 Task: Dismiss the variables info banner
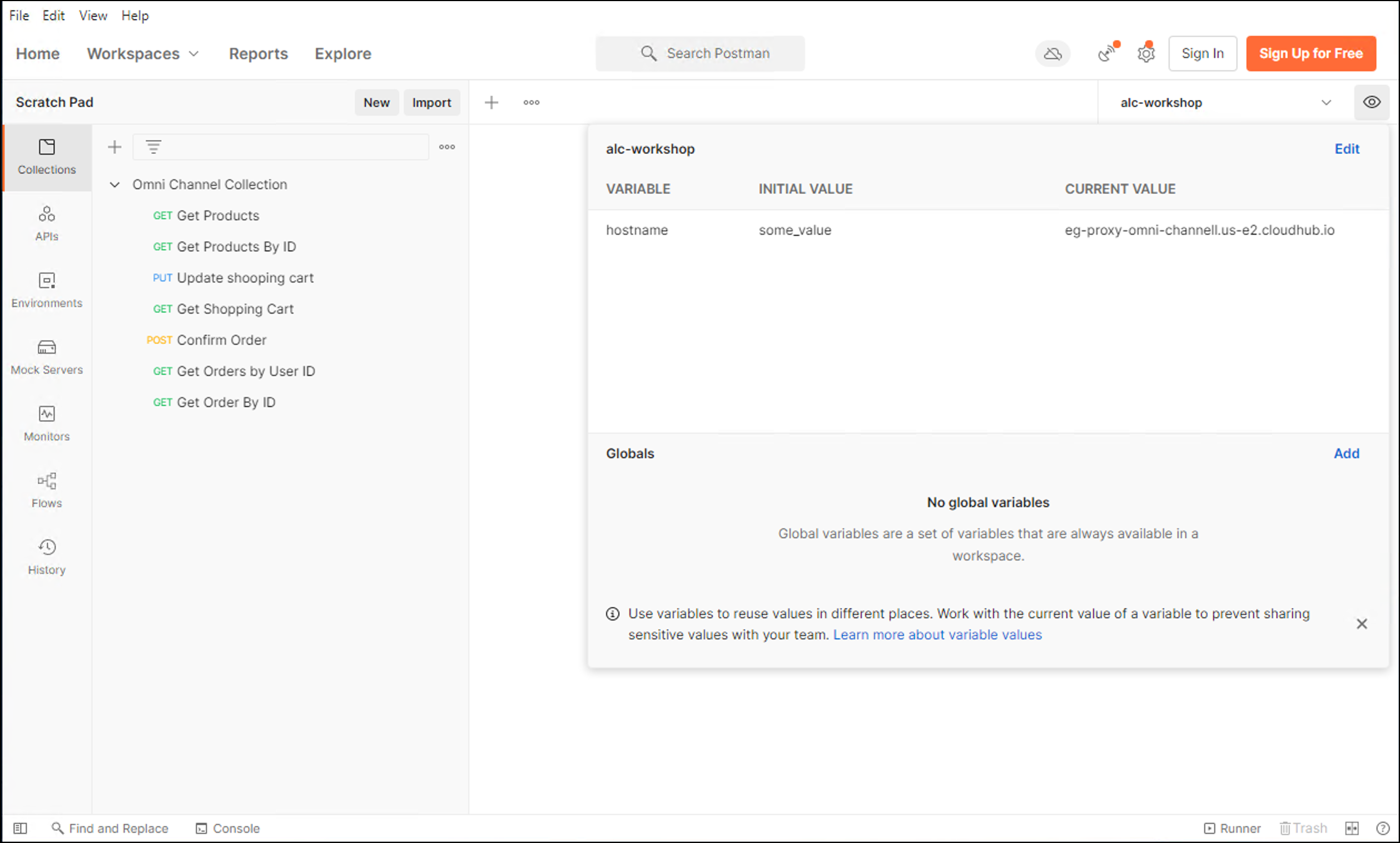[x=1362, y=624]
